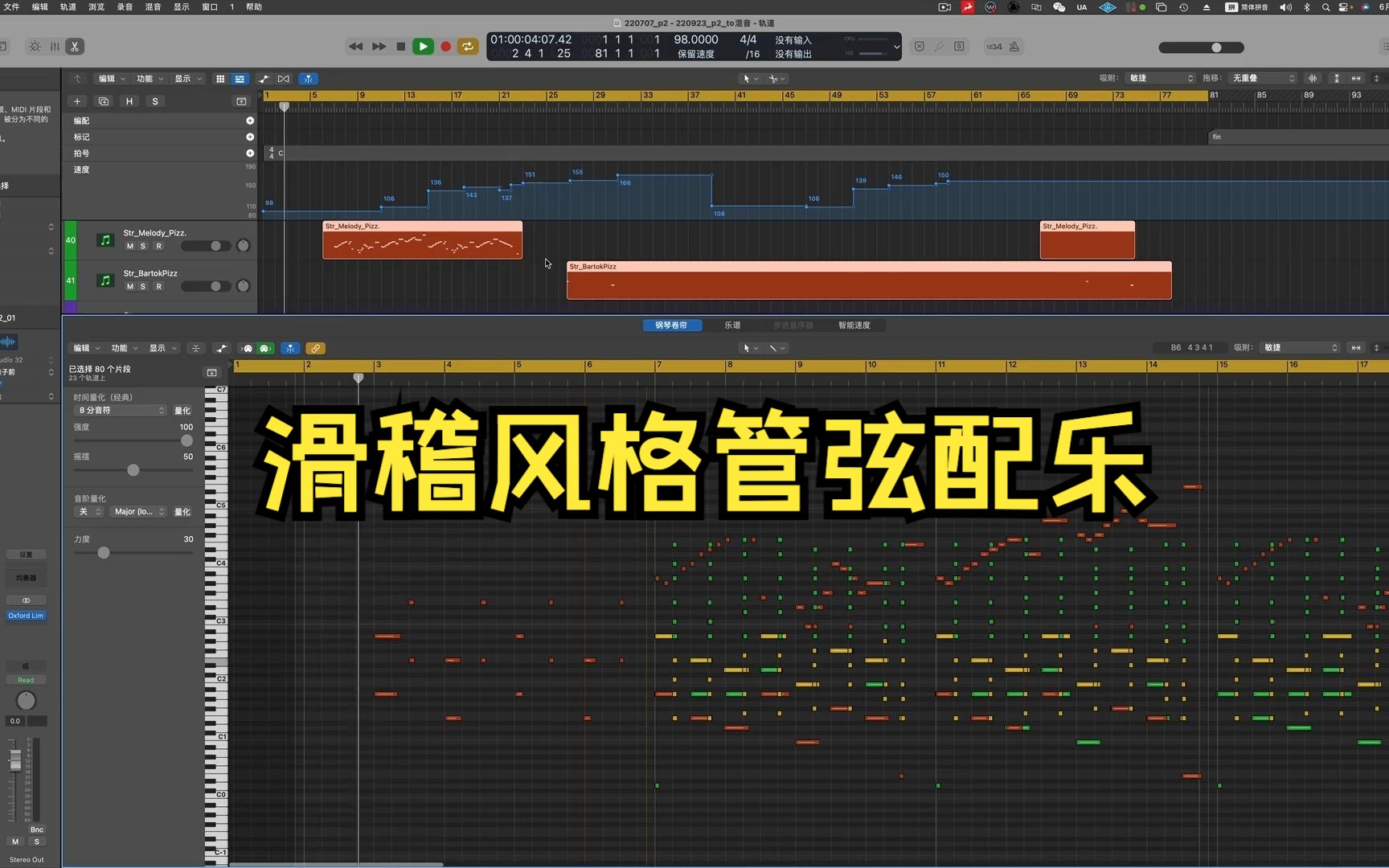Open the 轨道 menu in menu bar
This screenshot has width=1389, height=868.
click(x=68, y=6)
